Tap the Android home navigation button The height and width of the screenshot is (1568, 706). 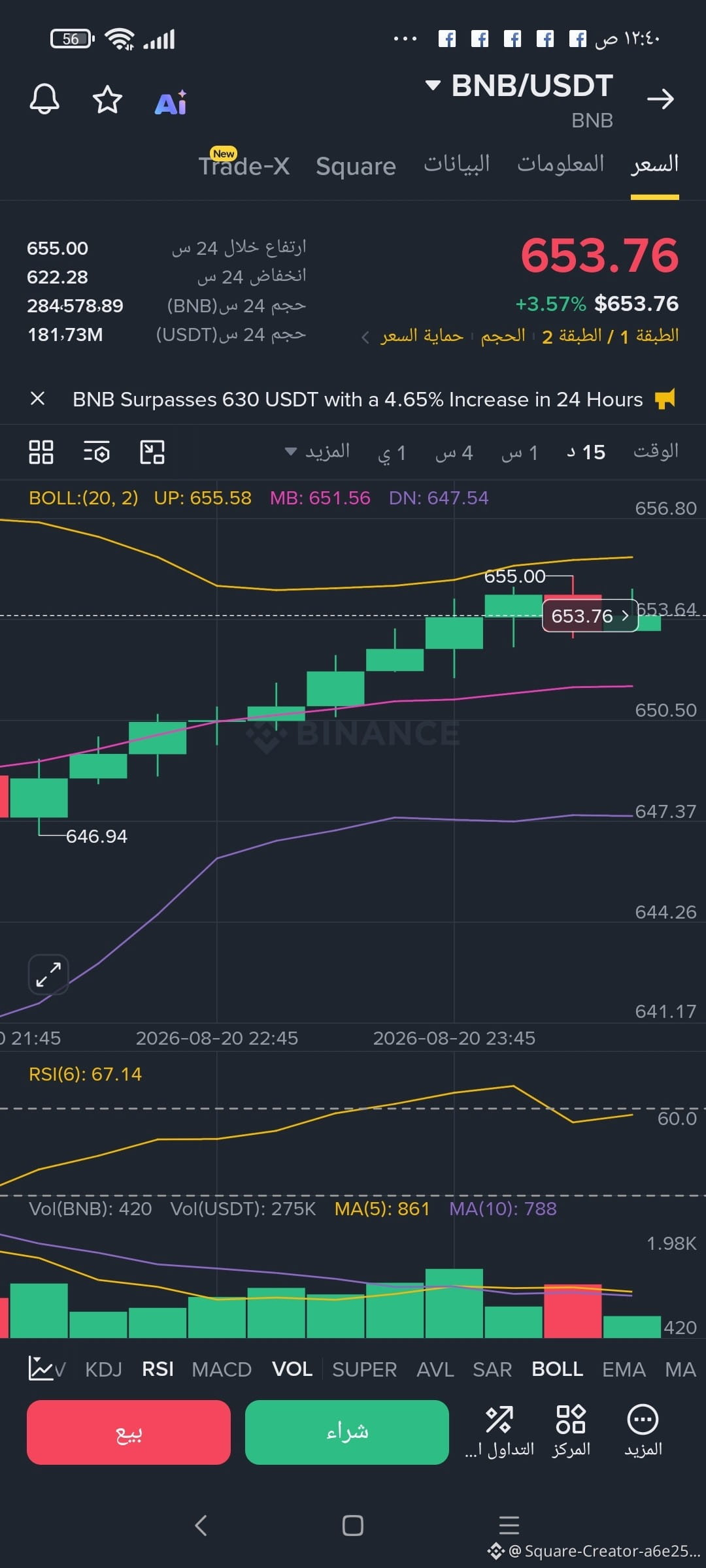(x=353, y=1526)
